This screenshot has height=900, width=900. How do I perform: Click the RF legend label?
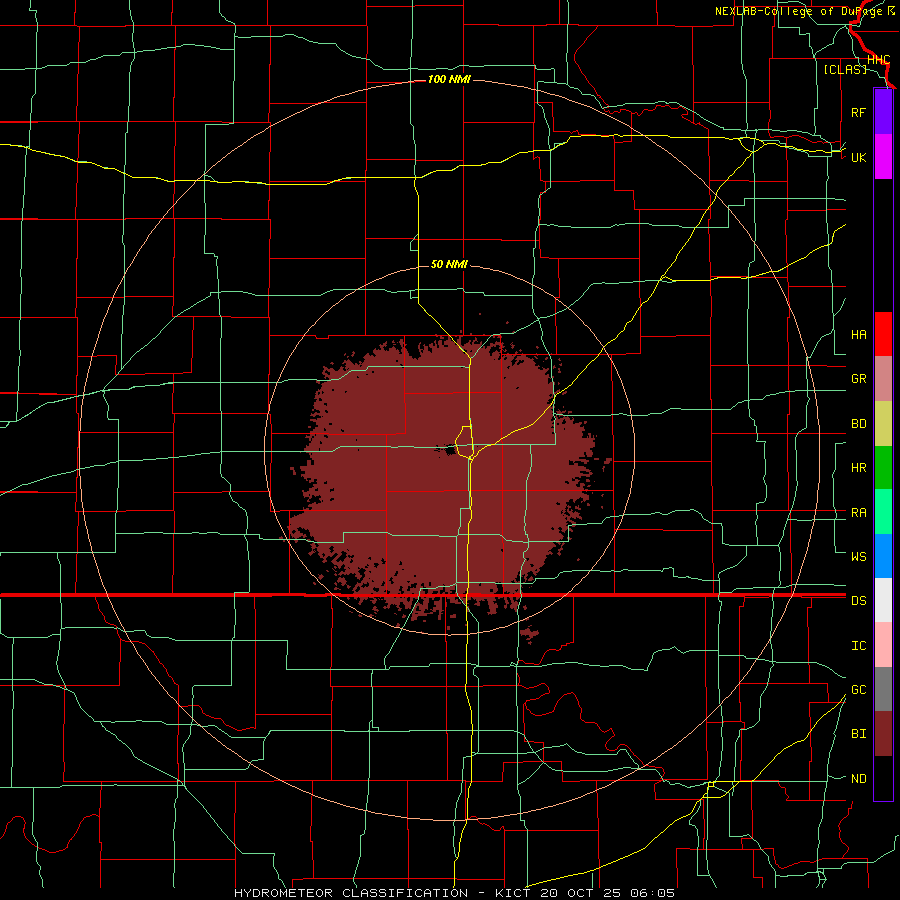tap(858, 112)
